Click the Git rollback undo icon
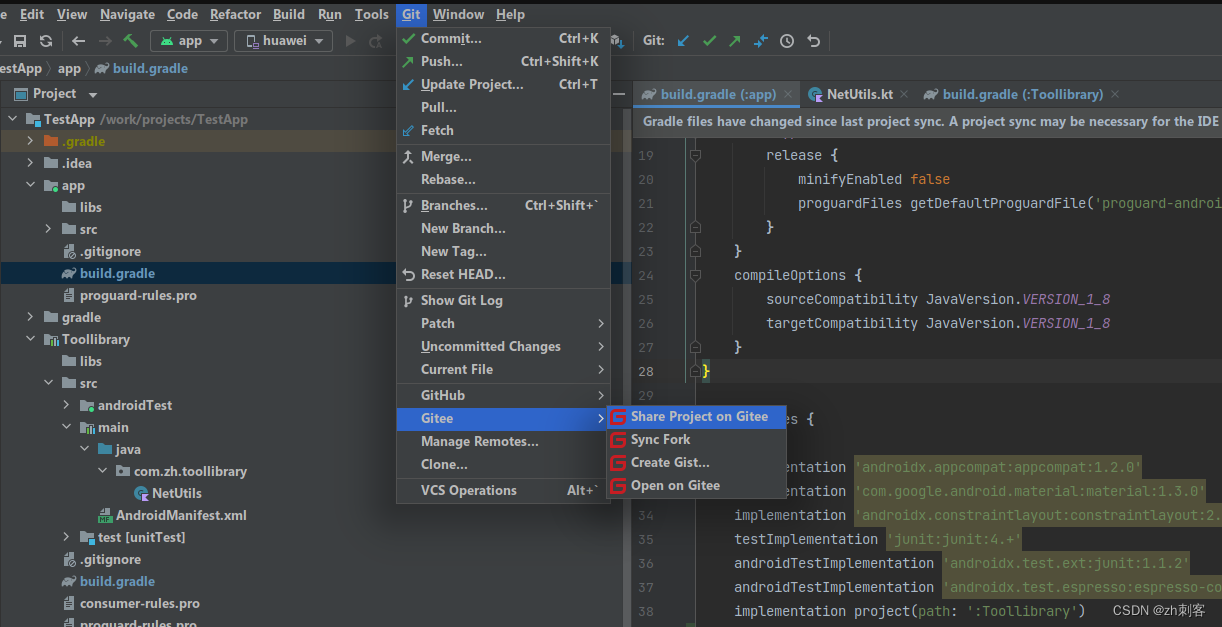Viewport: 1222px width, 627px height. [814, 41]
